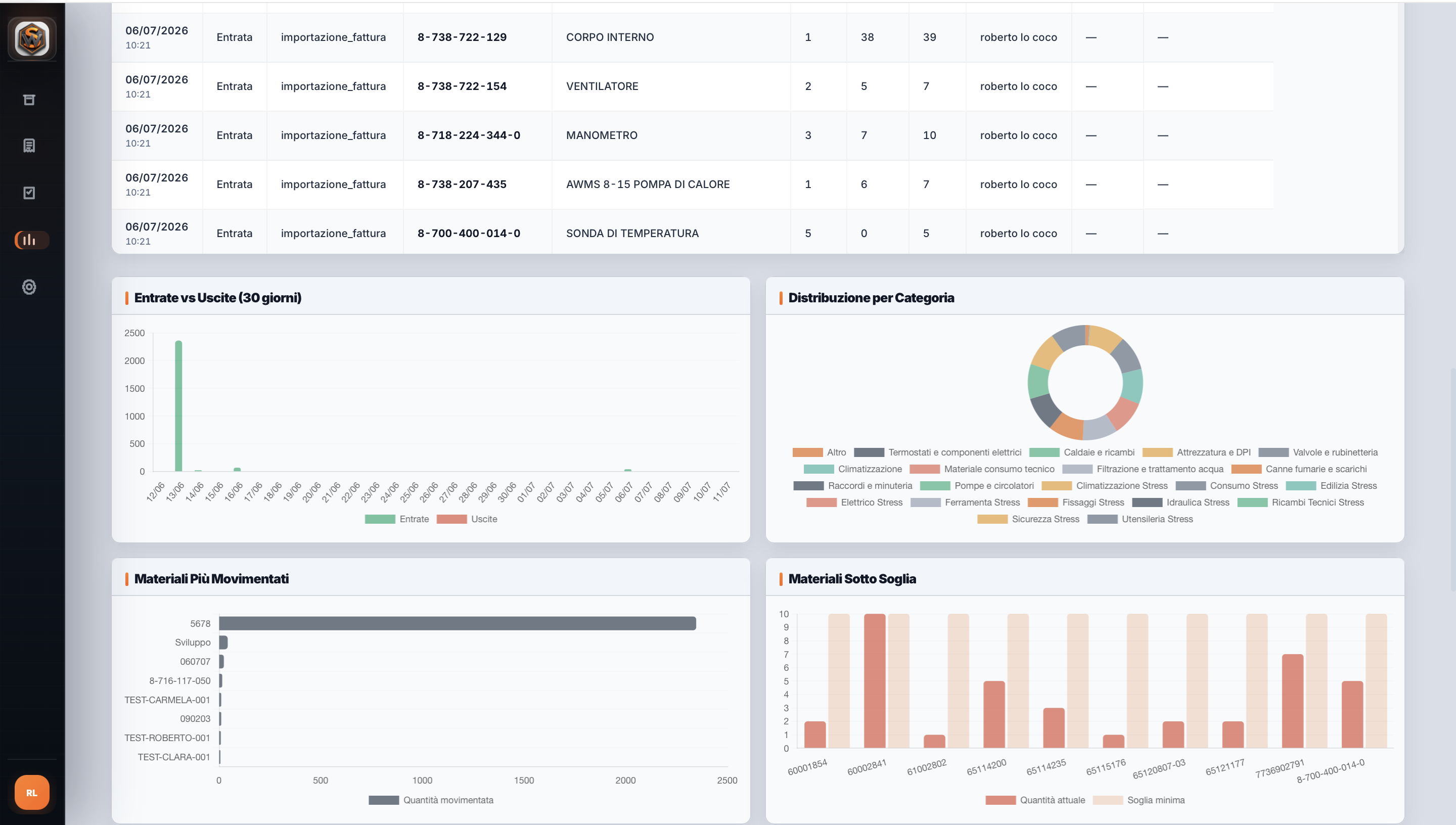
Task: Click material code 8-738-207-435
Action: coord(462,184)
